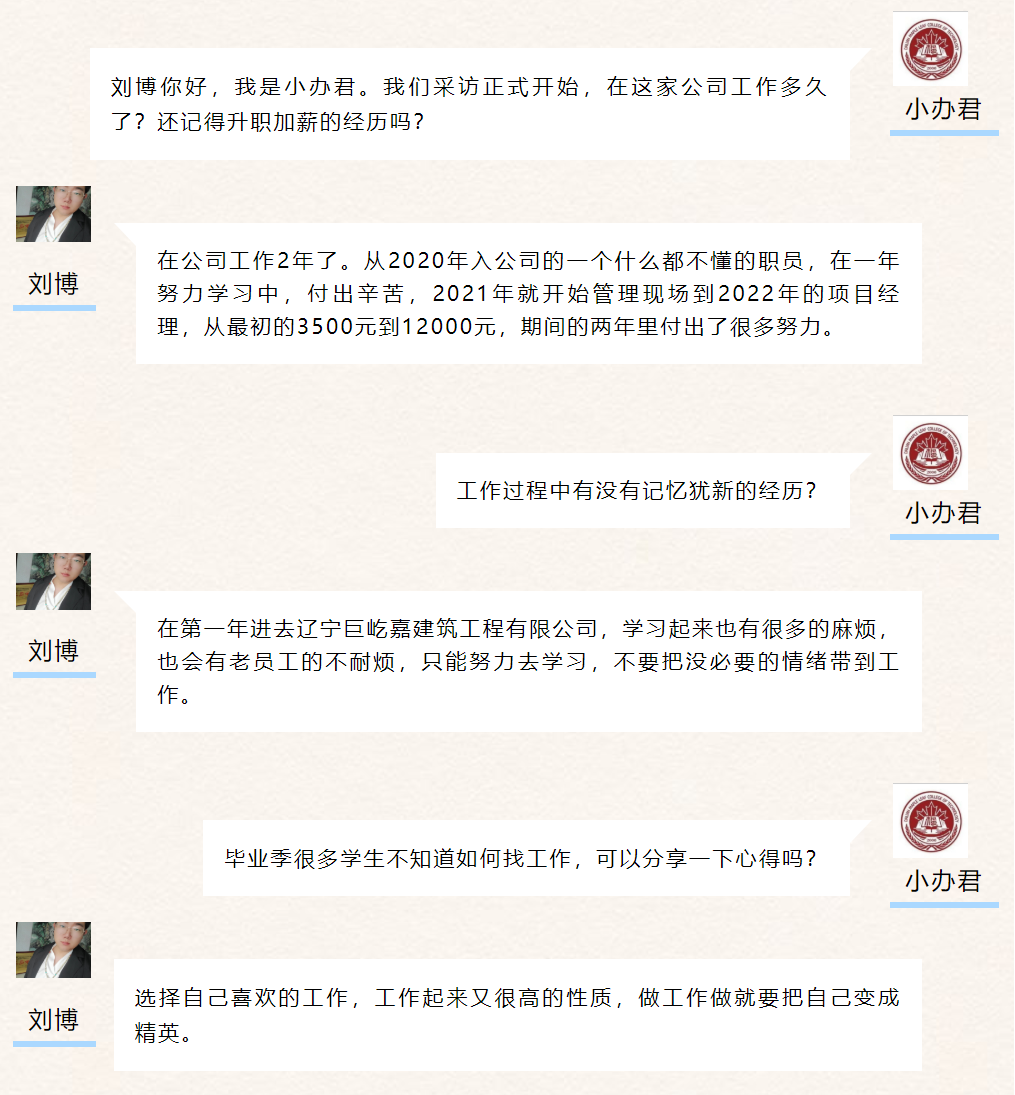Select the second 小办君 name label
Screen dimensions: 1015x1095
(x=944, y=513)
